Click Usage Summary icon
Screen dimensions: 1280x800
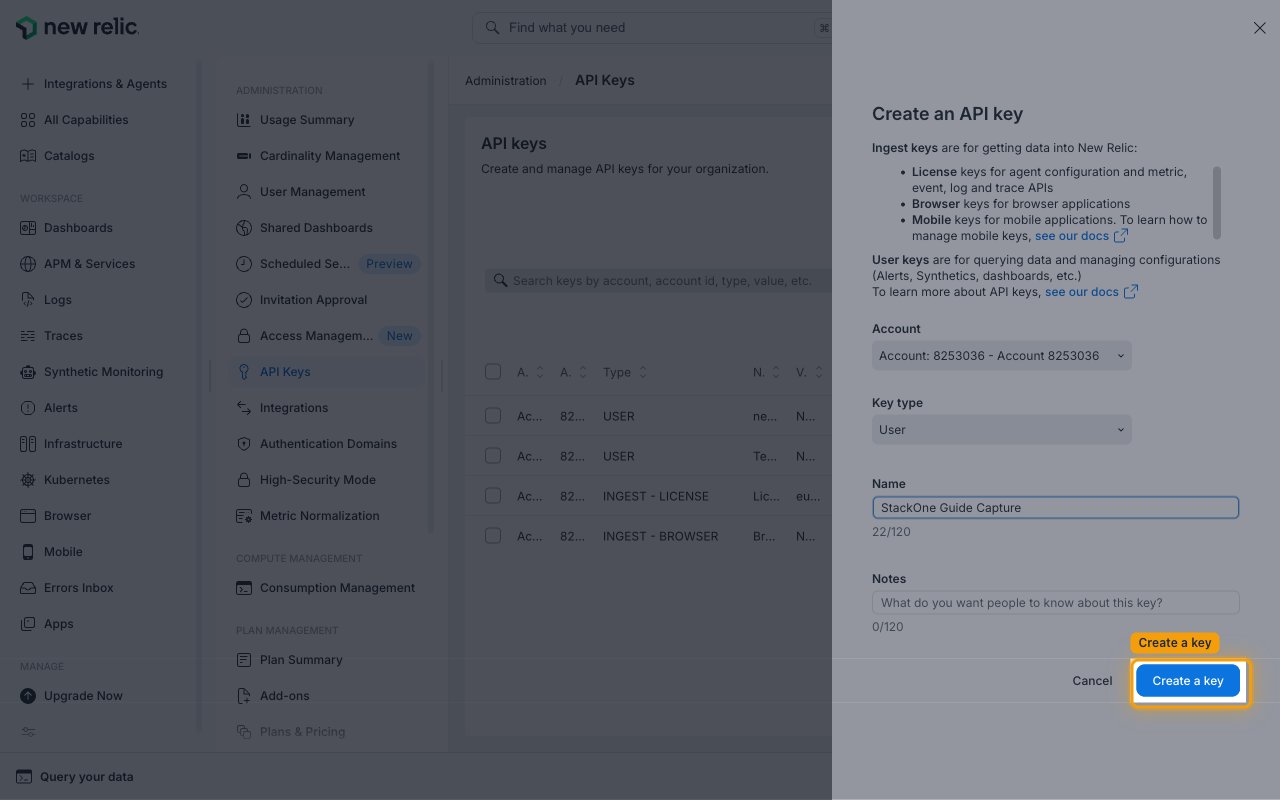click(x=244, y=120)
